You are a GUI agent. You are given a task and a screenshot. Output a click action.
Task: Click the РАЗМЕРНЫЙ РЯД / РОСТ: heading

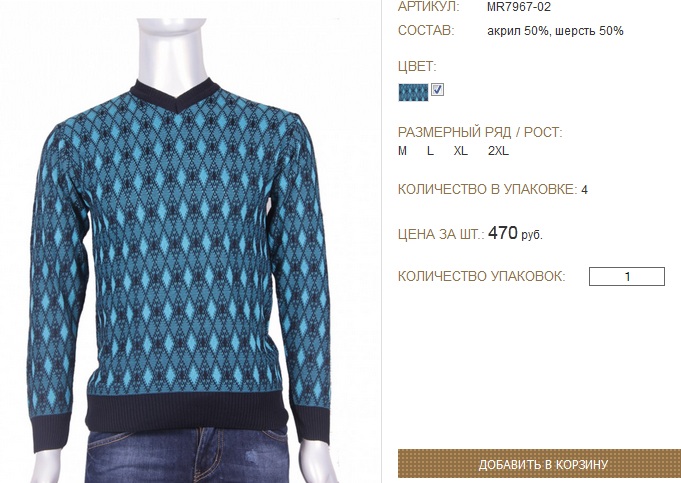480,132
